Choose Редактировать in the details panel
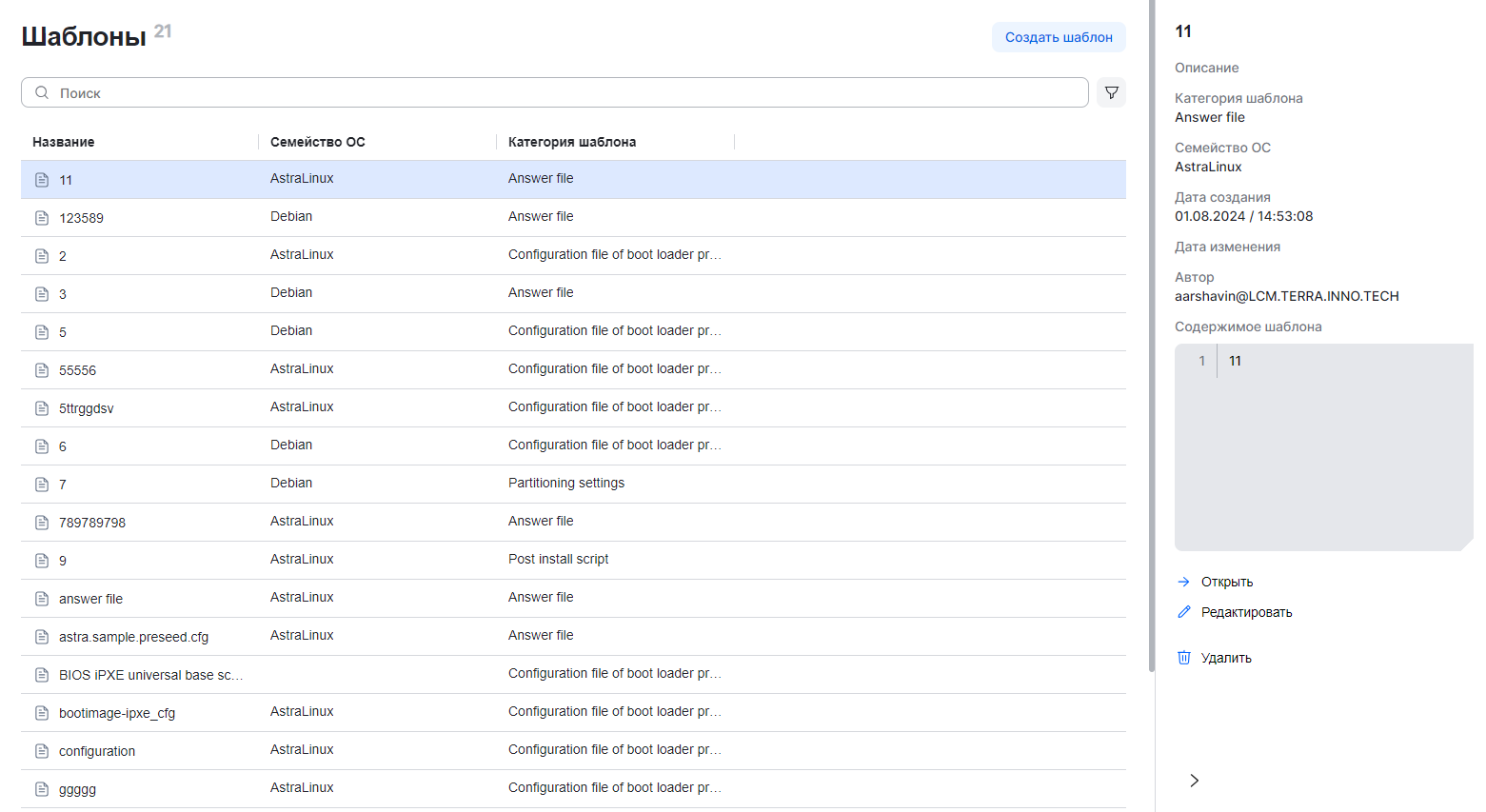The height and width of the screenshot is (812, 1486). click(x=1246, y=612)
